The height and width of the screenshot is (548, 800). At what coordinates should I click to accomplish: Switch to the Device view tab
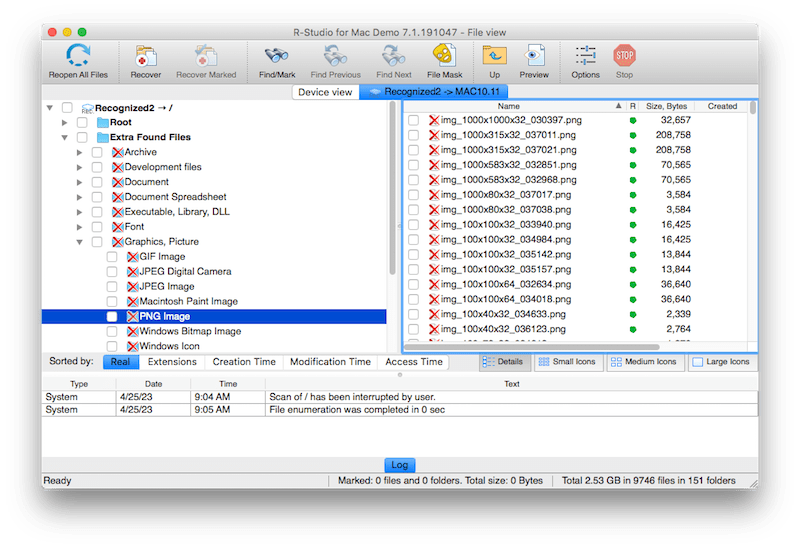325,92
